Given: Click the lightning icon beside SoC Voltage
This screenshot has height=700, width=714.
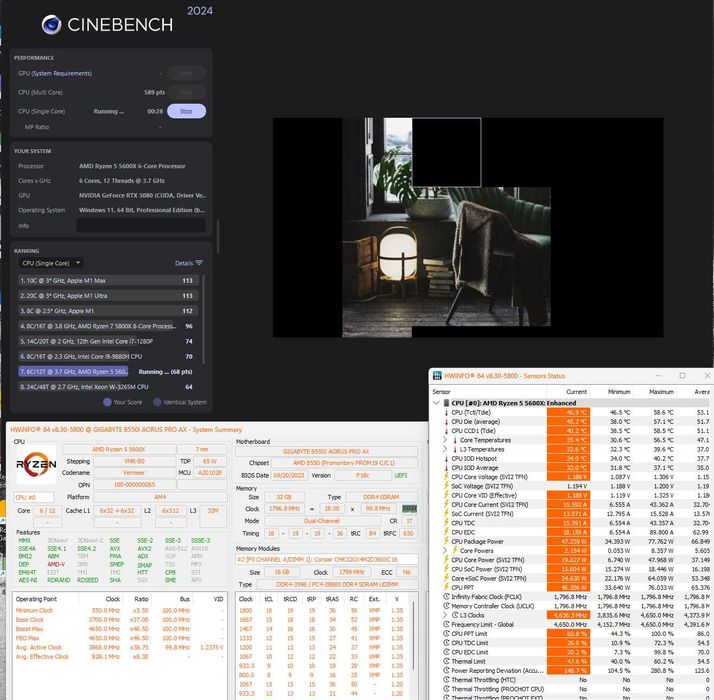Looking at the screenshot, I should (446, 486).
